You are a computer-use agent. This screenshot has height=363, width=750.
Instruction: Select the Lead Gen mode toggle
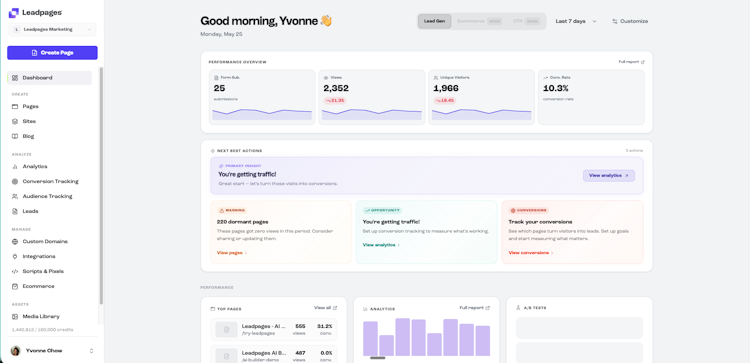(x=434, y=21)
